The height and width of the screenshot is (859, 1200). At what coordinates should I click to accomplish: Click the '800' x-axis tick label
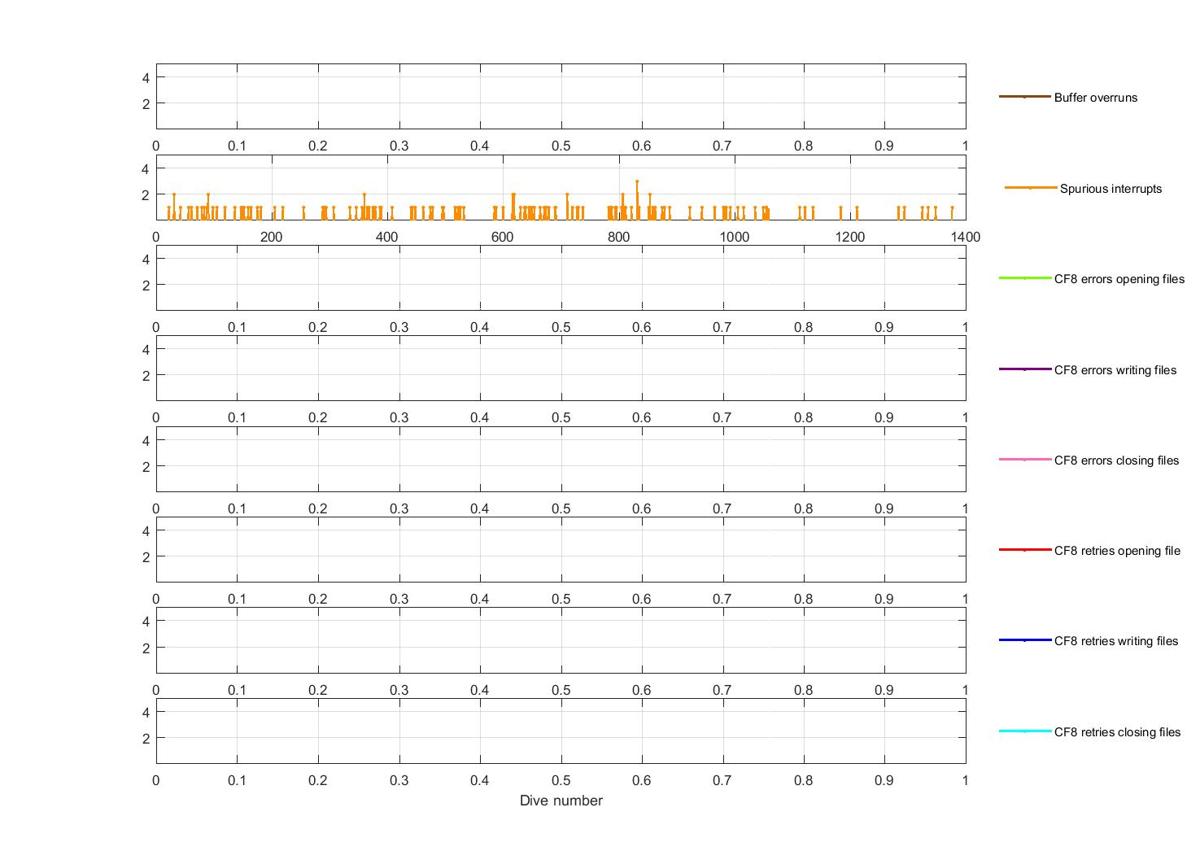tap(618, 237)
